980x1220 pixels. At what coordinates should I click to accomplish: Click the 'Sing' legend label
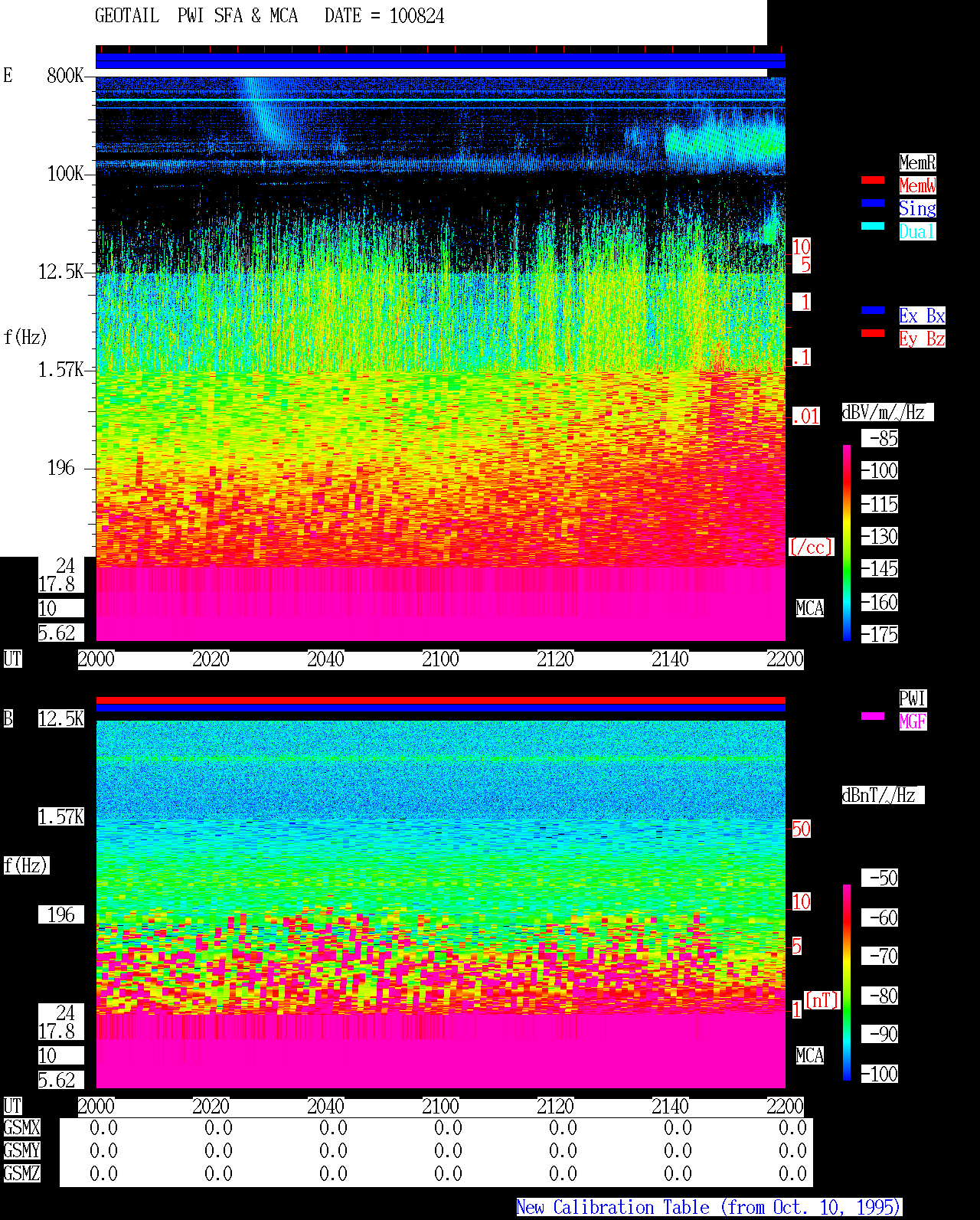tap(917, 208)
